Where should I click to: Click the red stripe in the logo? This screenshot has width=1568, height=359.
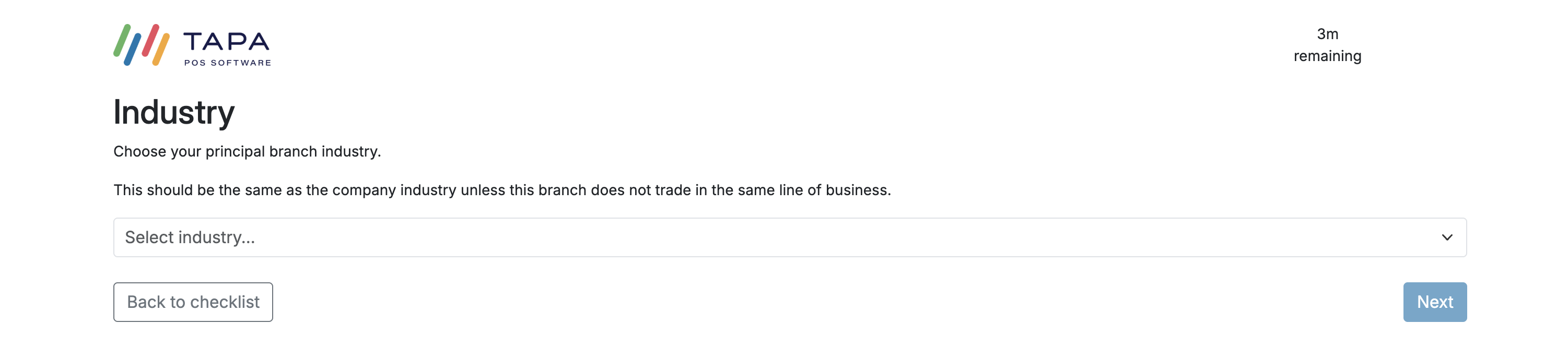point(150,40)
